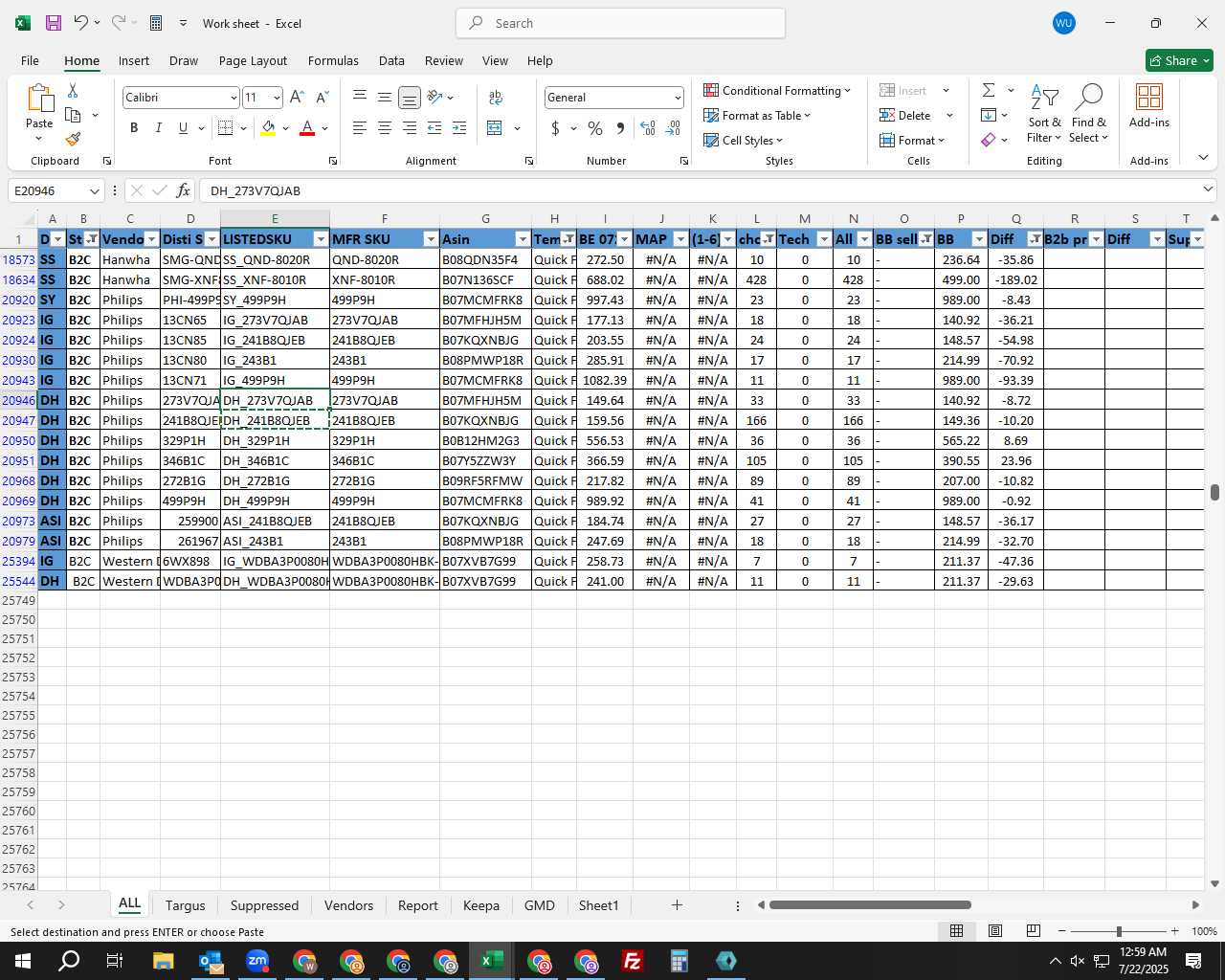This screenshot has width=1225, height=980.
Task: Open the Data ribbon tab
Action: [x=391, y=60]
